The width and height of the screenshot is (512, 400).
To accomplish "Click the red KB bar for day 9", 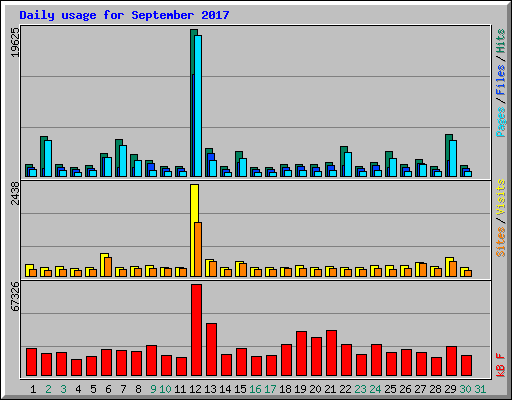I will 151,361.
